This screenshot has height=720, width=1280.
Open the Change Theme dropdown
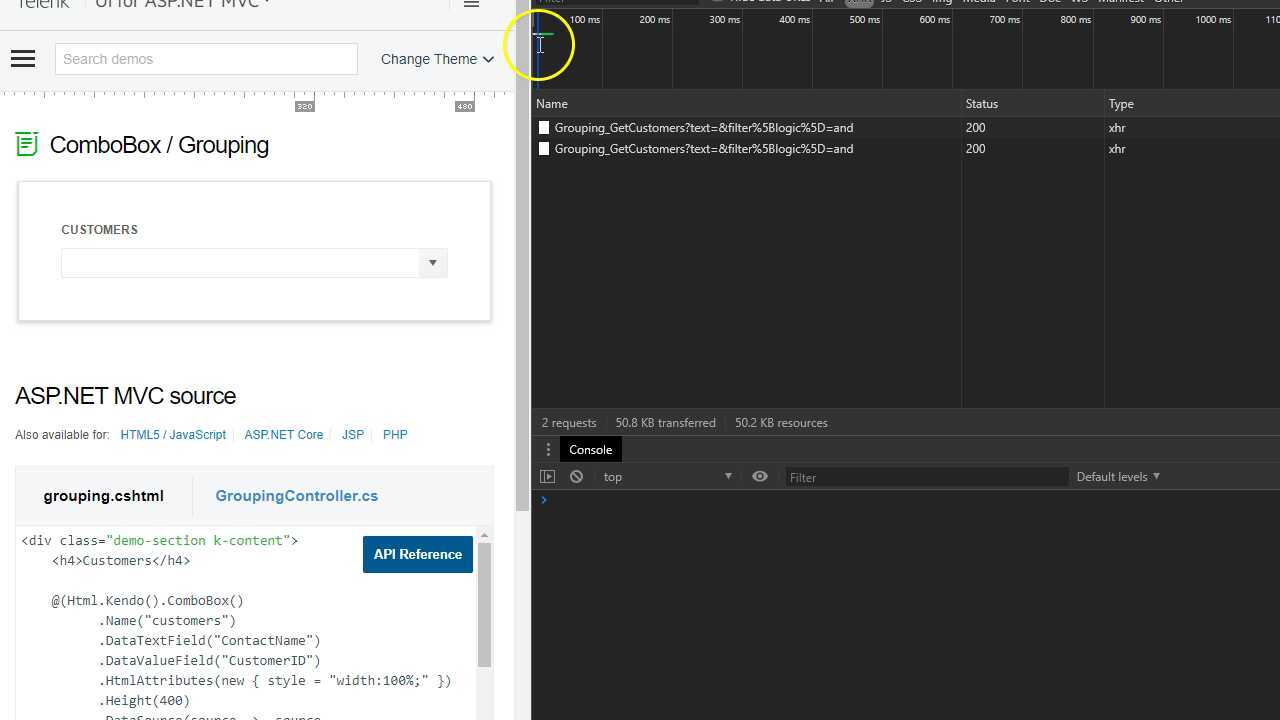tap(437, 59)
